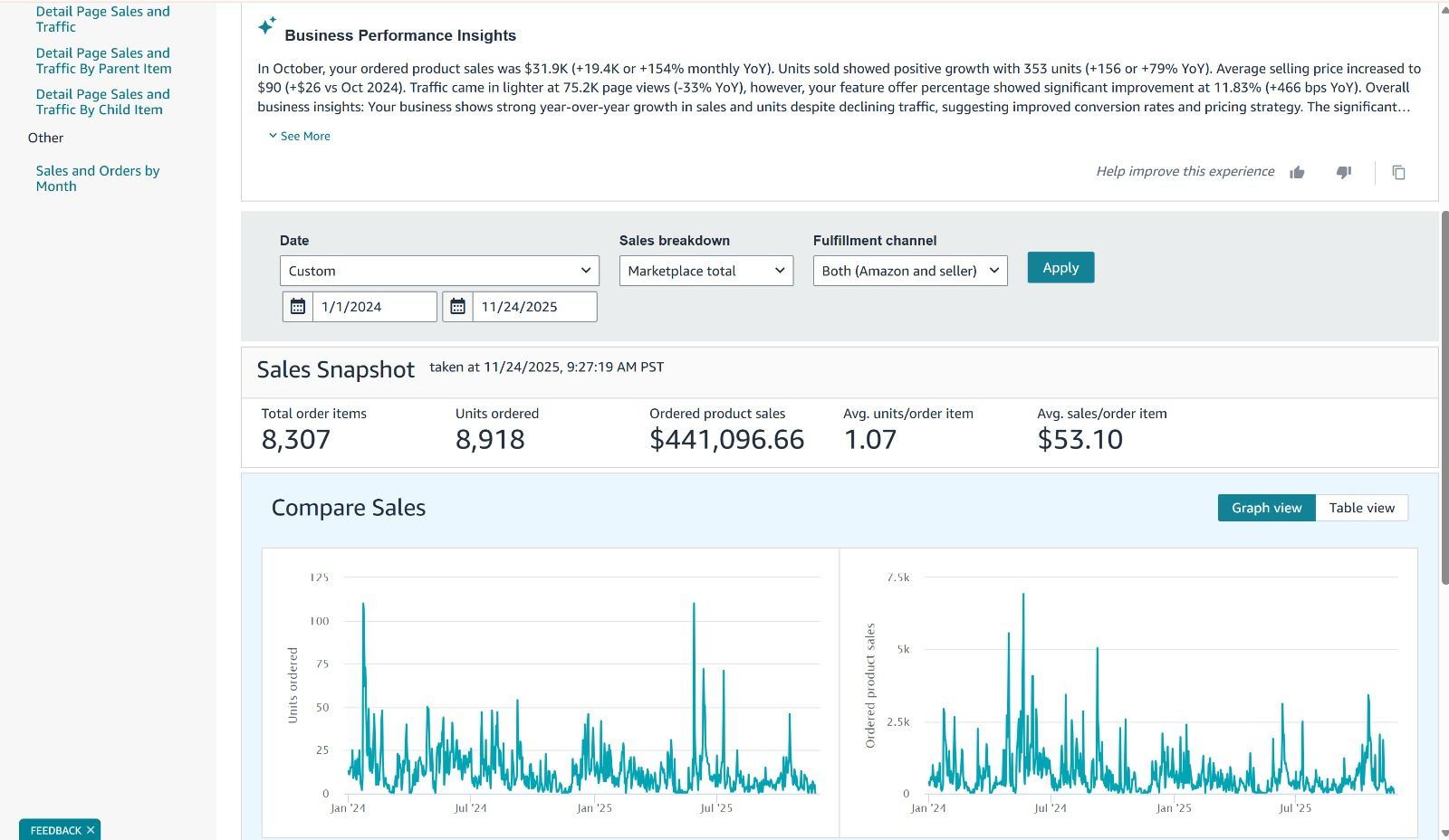The width and height of the screenshot is (1449, 840).
Task: Open the Fulfillment channel dropdown
Action: coord(910,271)
